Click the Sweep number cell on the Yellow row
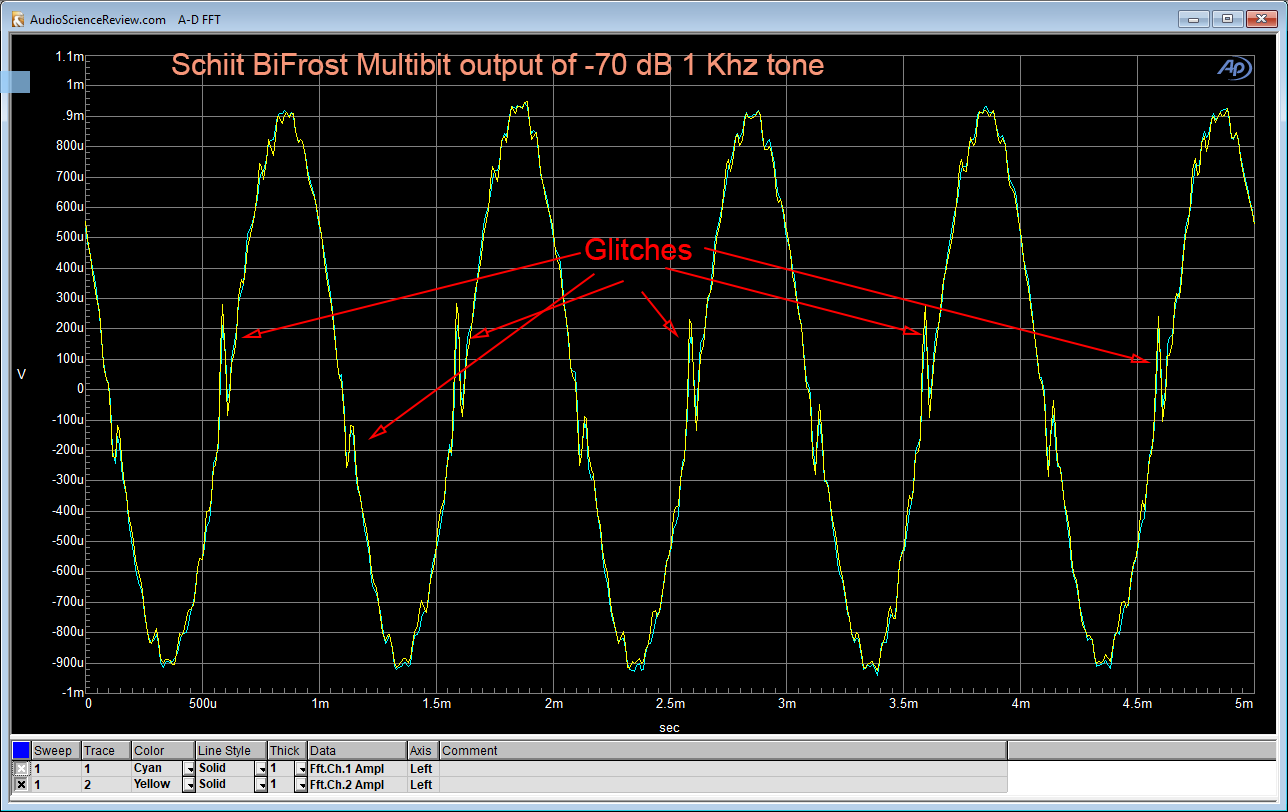Screen dimensions: 1288x812 (x=56, y=784)
